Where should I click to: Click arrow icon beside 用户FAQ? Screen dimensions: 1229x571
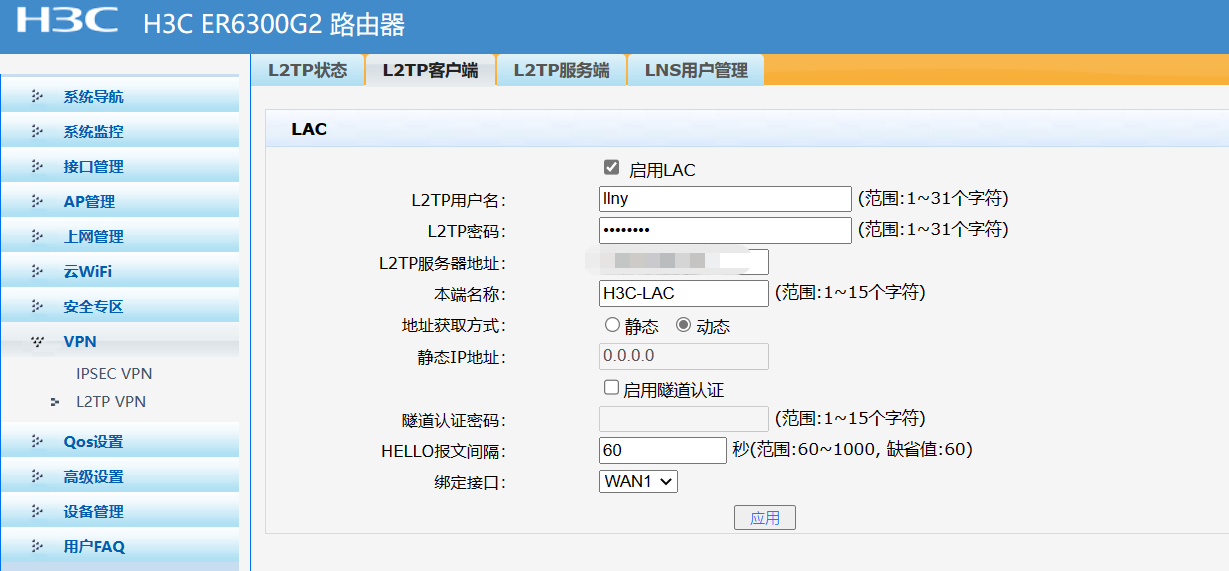(38, 547)
